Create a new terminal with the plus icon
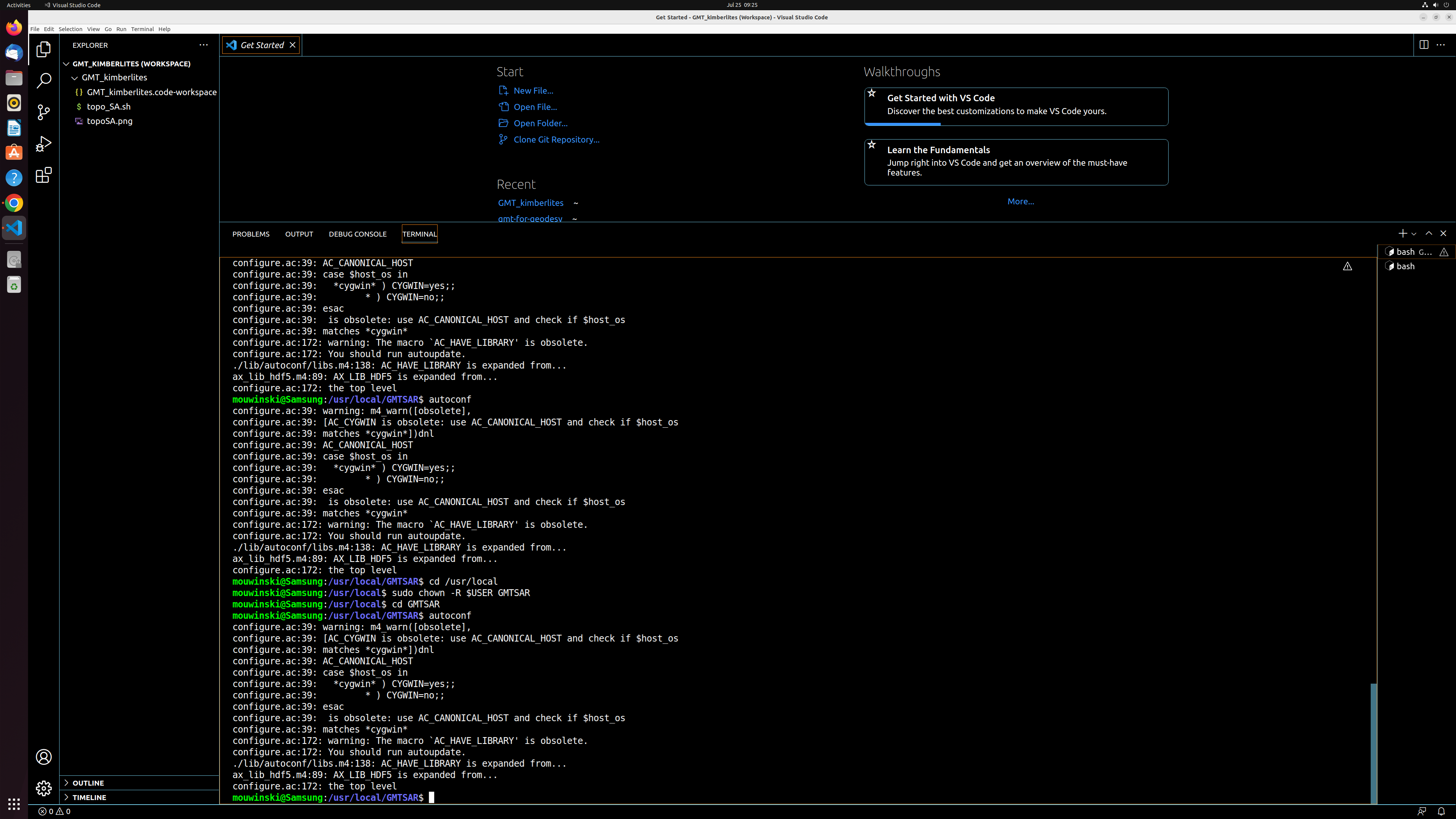1456x819 pixels. 1402,233
